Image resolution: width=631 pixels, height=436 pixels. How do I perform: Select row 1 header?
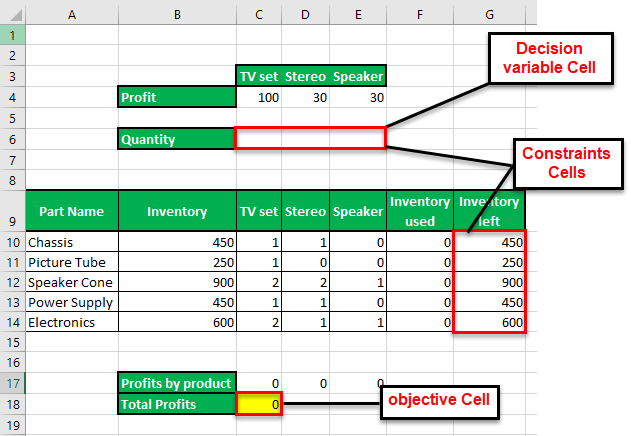point(12,35)
